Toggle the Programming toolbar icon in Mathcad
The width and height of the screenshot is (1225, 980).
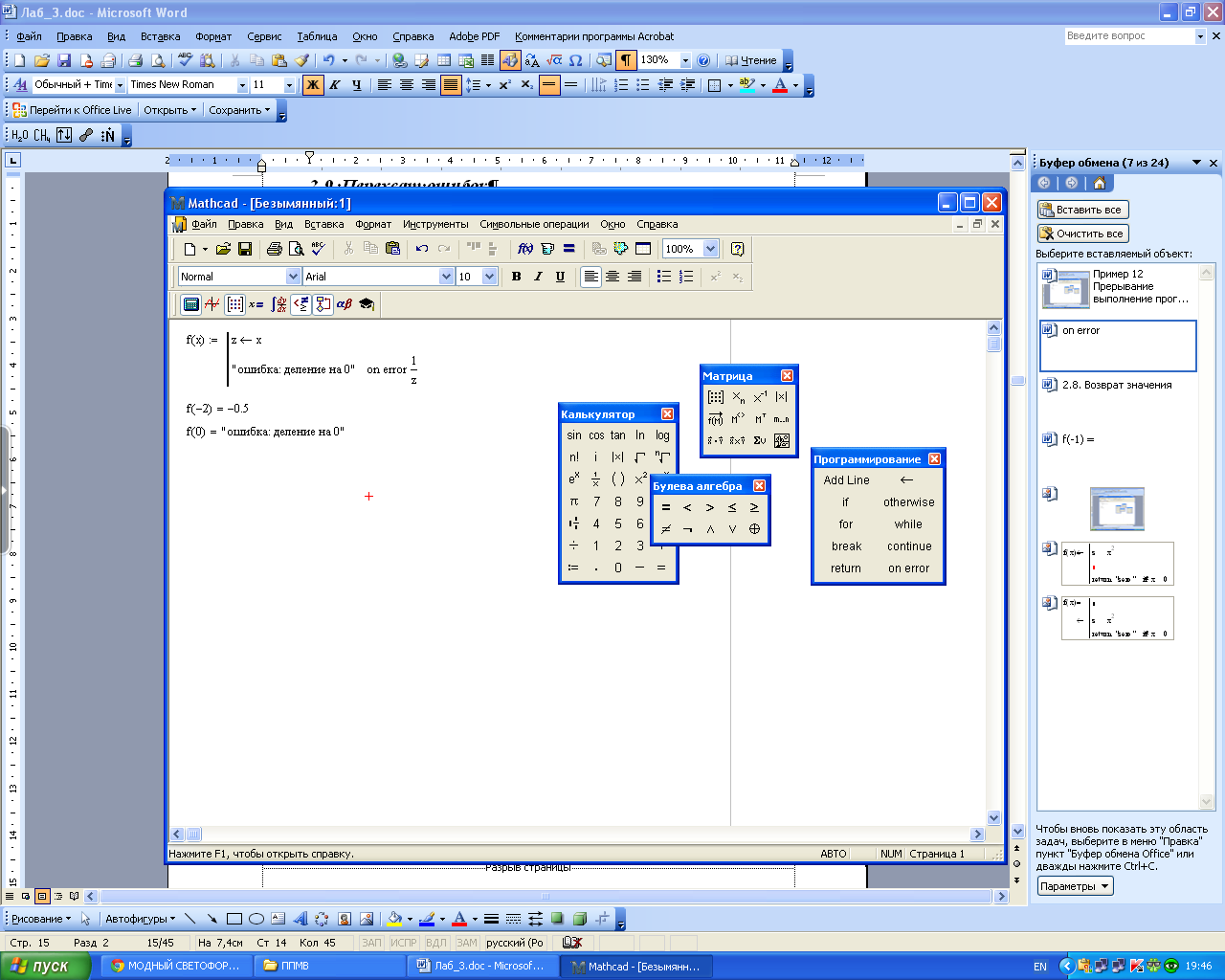pyautogui.click(x=323, y=304)
